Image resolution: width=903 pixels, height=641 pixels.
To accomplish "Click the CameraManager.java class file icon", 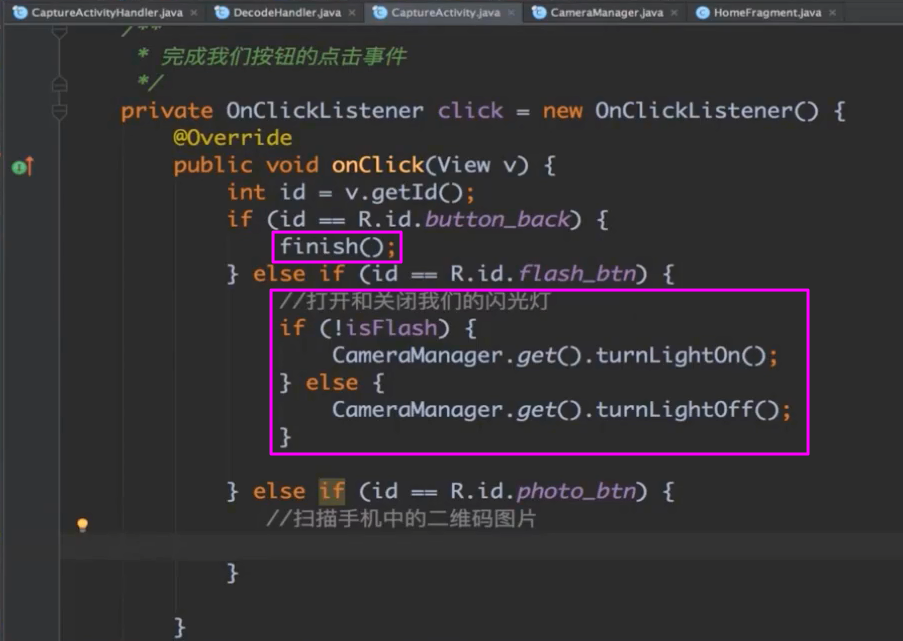I will coord(538,12).
